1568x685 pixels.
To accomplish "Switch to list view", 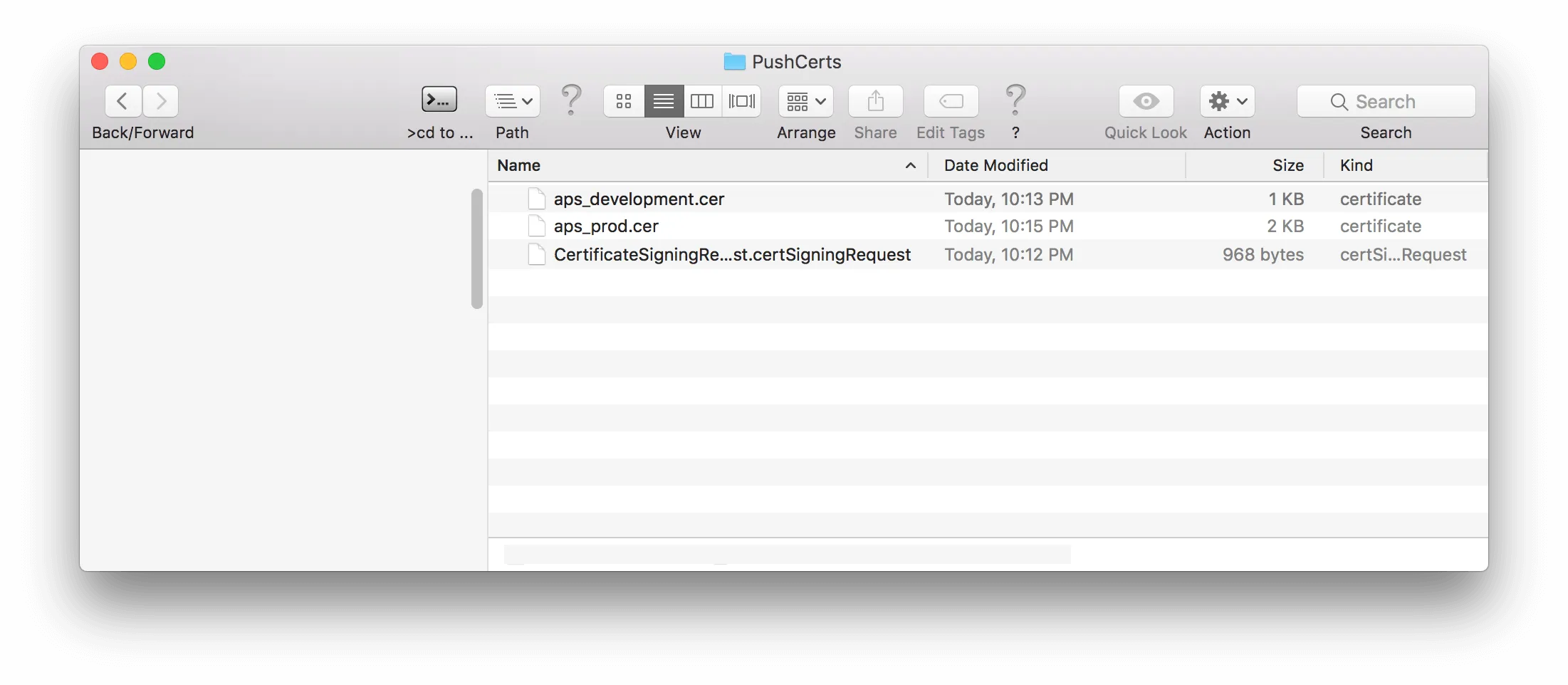I will [x=664, y=101].
